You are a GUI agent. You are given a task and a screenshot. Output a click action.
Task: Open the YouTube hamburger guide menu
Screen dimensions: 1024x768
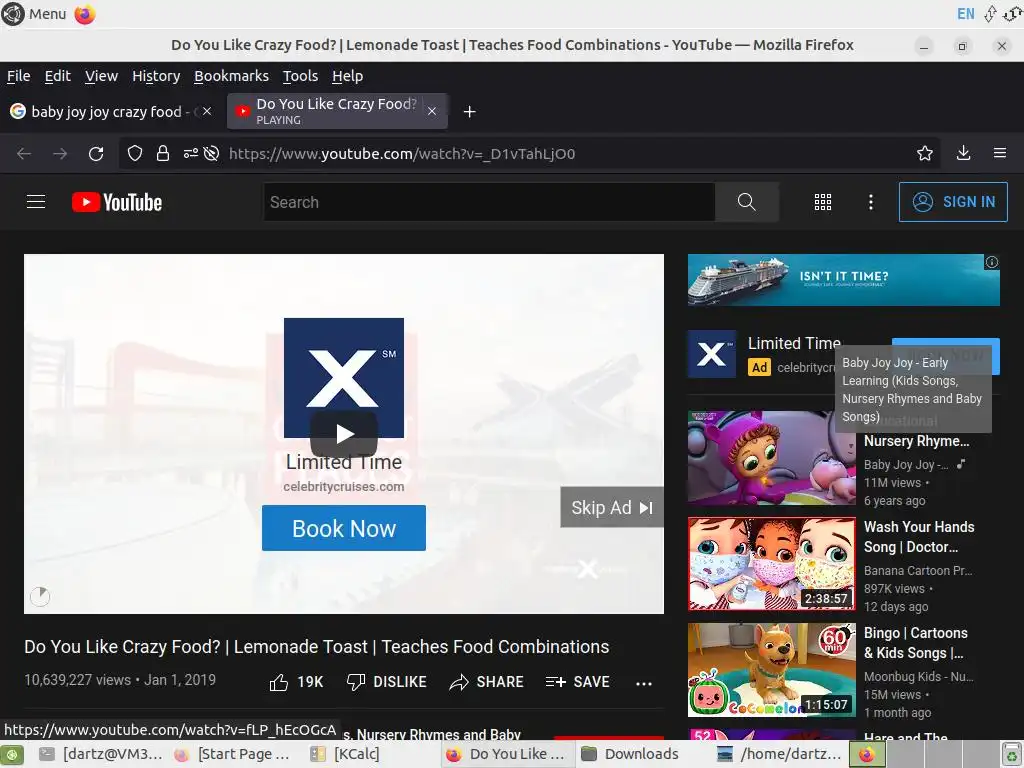[36, 202]
